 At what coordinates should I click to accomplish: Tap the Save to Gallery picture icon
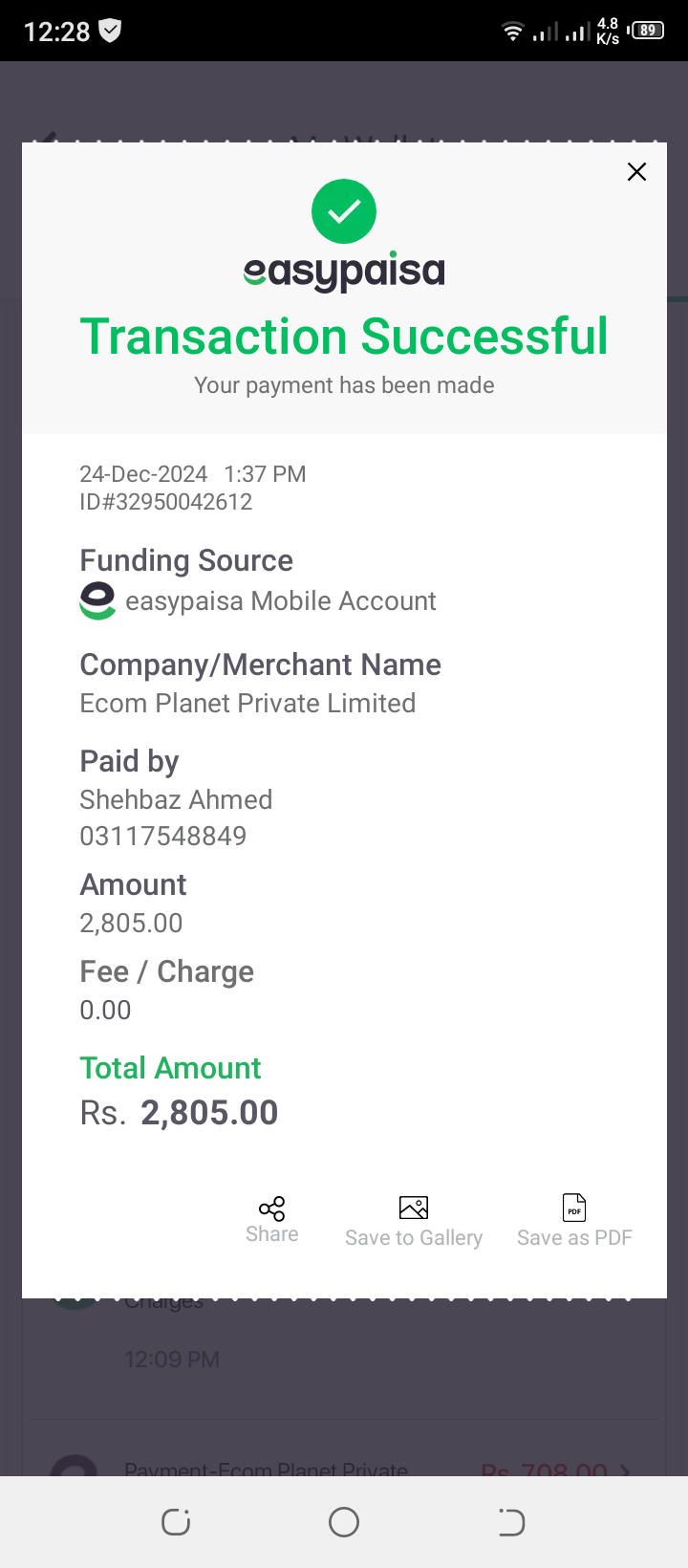(x=414, y=1208)
